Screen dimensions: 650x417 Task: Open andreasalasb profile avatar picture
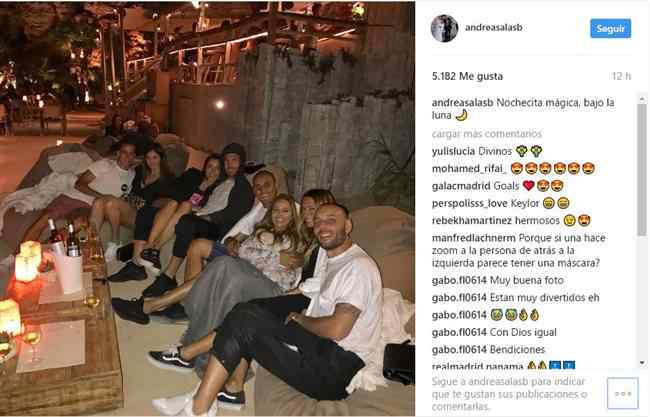[x=444, y=28]
